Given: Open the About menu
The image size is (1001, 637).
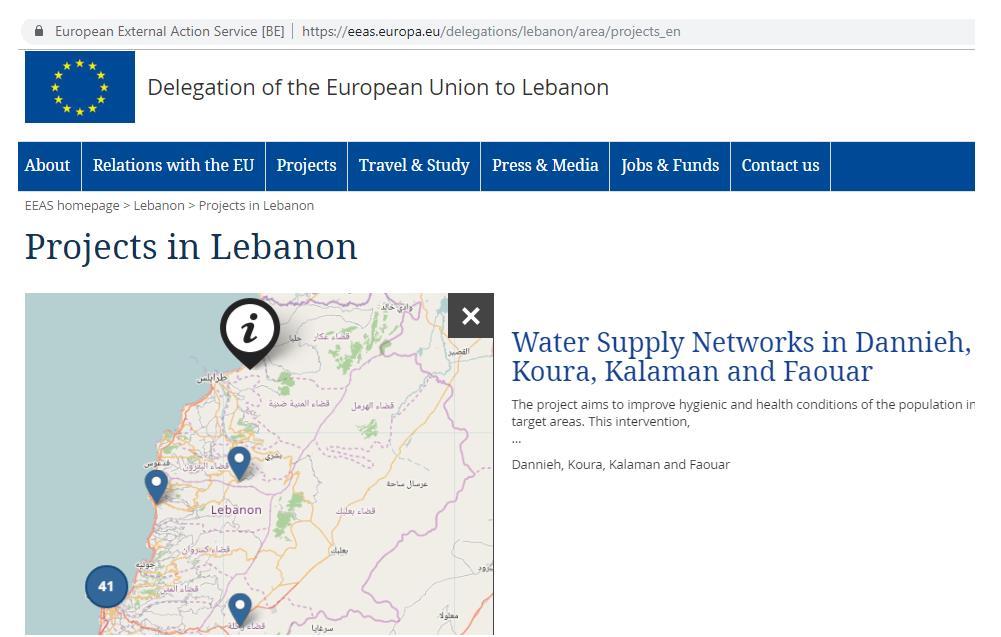Looking at the screenshot, I should coord(48,165).
